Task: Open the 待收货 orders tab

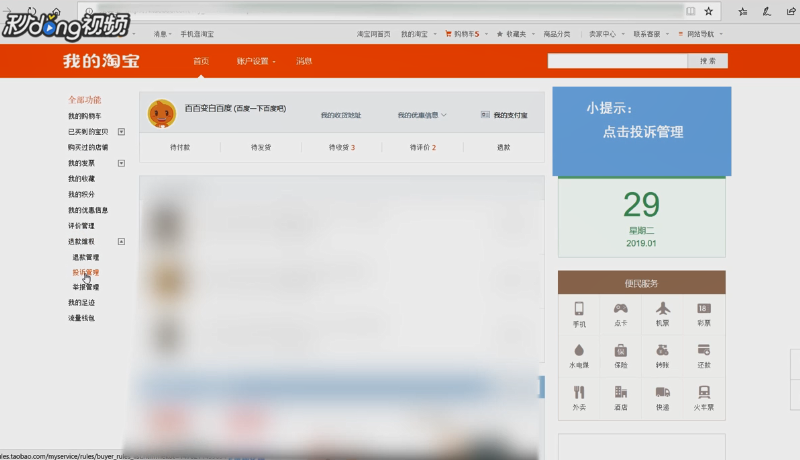Action: click(x=342, y=147)
